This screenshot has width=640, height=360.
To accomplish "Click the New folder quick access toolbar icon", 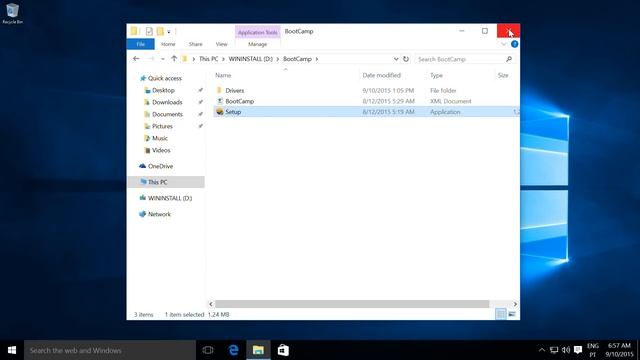I will 160,31.
